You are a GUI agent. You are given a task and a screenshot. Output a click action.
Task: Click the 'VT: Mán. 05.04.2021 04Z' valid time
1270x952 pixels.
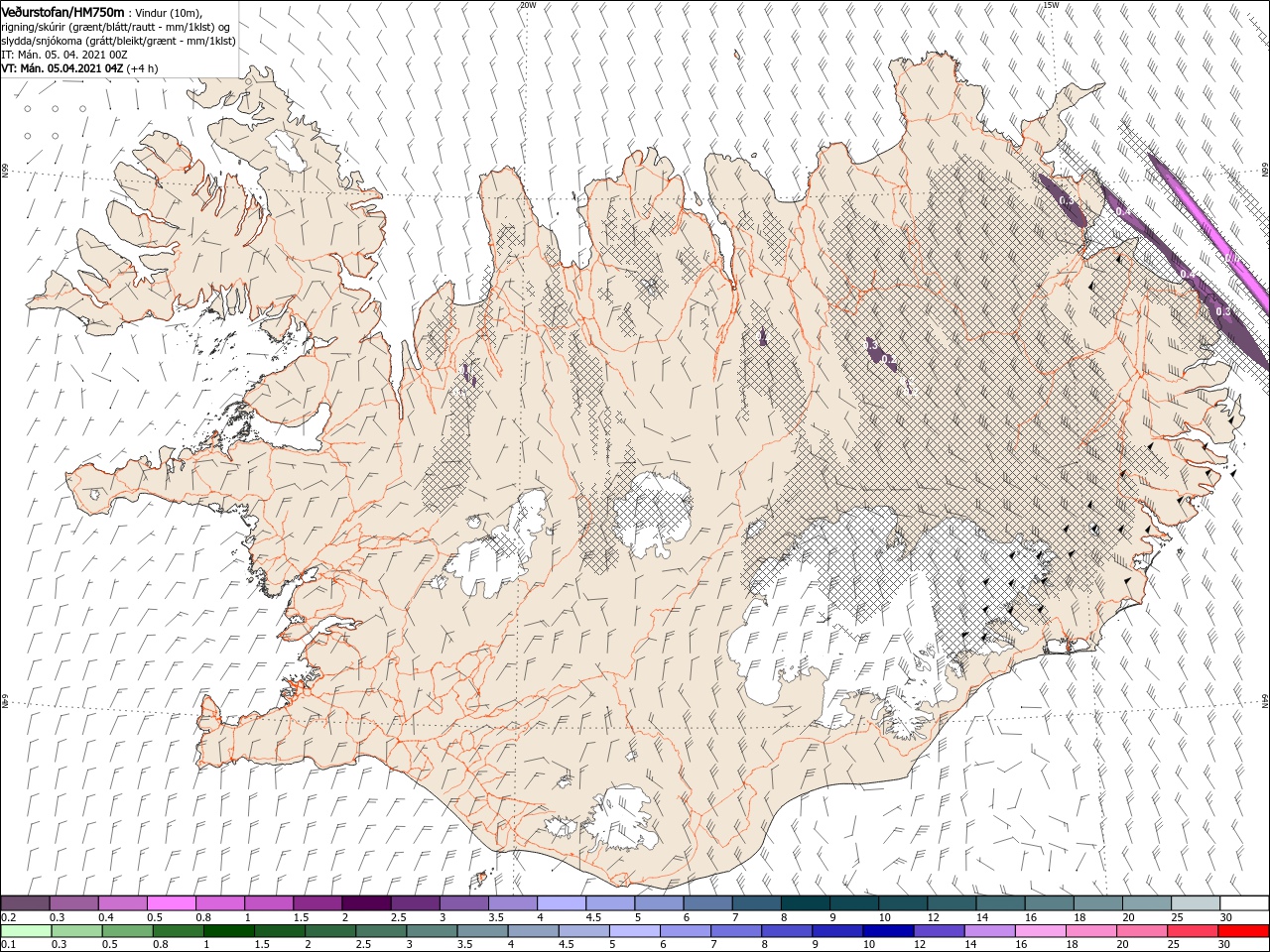click(62, 68)
